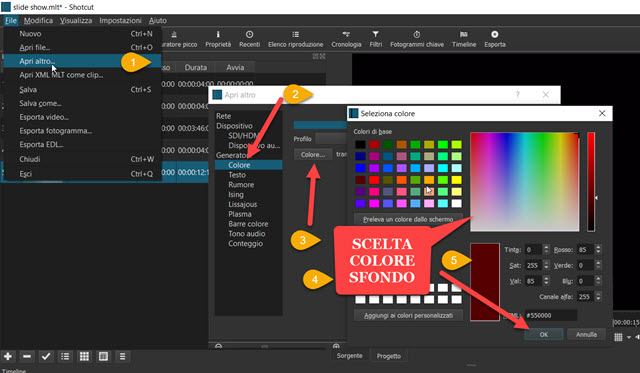The image size is (640, 373).
Task: Choose Apri file... in the File menu
Action: [x=83, y=47]
